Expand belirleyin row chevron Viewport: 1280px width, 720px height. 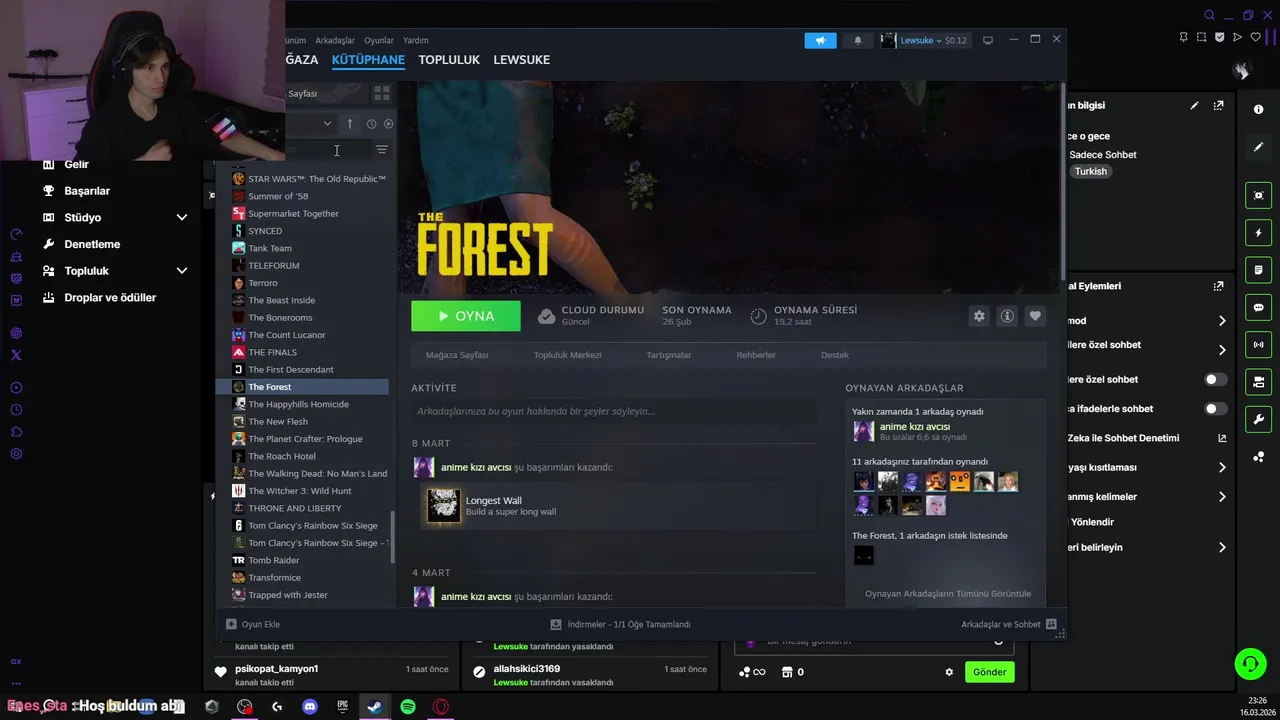1222,548
